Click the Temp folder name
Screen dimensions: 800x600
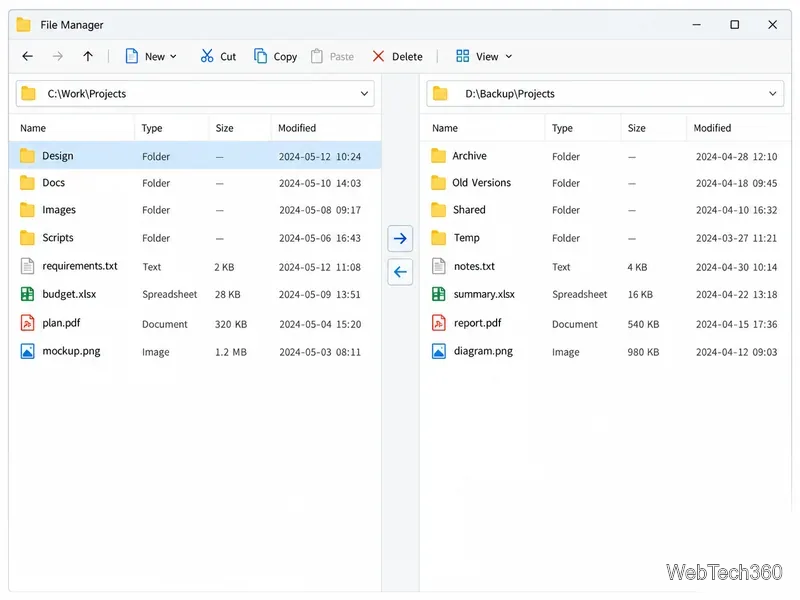[466, 238]
